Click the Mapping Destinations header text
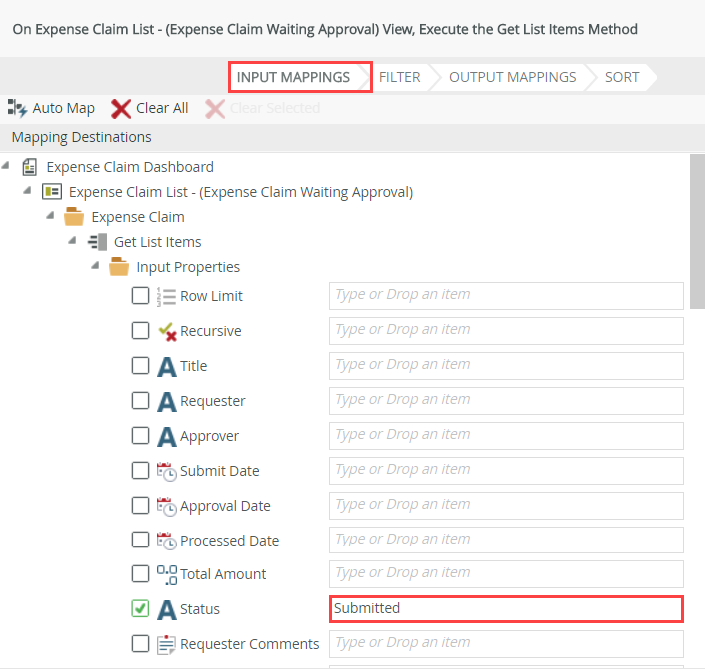 pyautogui.click(x=81, y=137)
